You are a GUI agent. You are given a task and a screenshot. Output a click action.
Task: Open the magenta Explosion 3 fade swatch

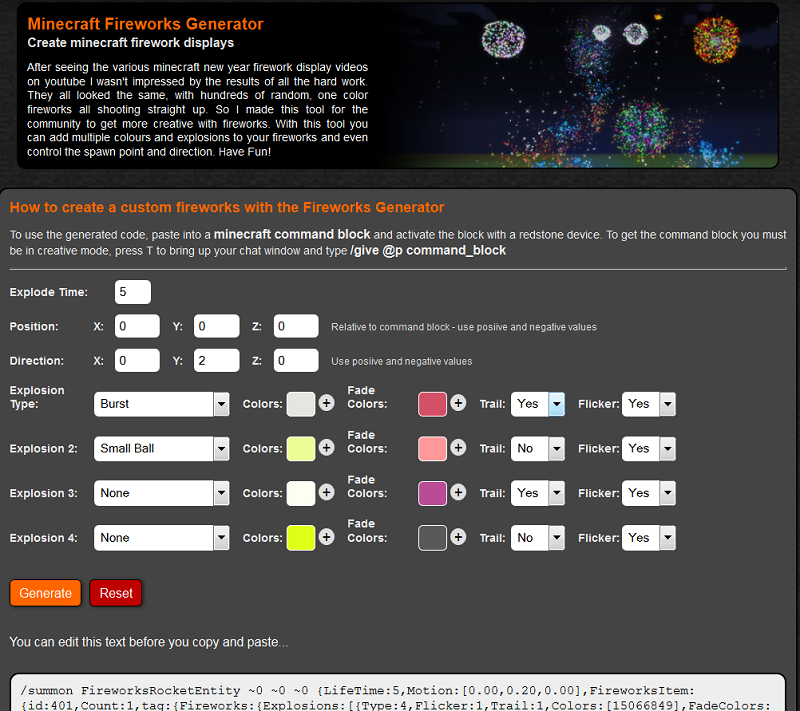point(432,493)
